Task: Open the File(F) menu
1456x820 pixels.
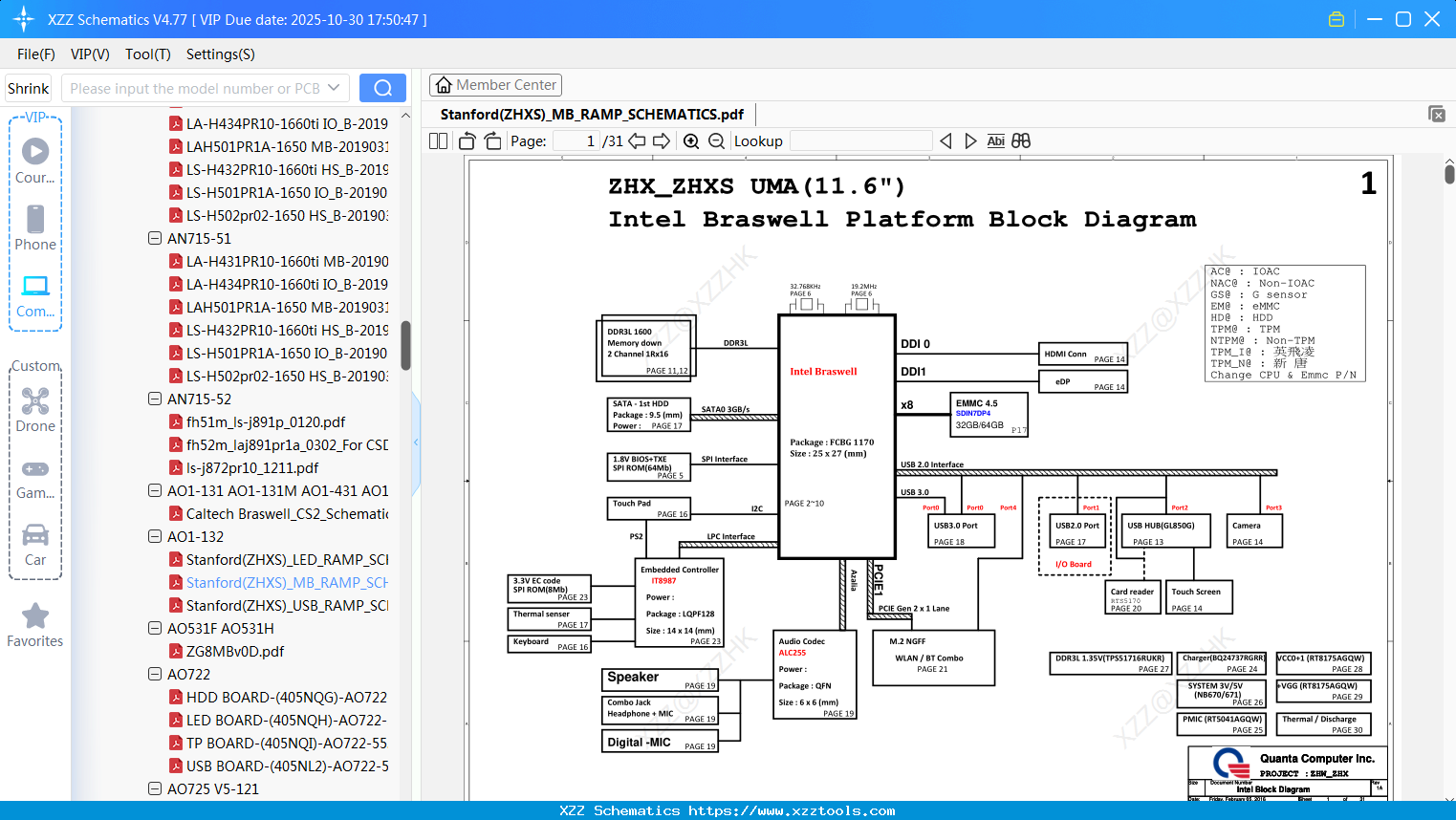Action: coord(36,54)
